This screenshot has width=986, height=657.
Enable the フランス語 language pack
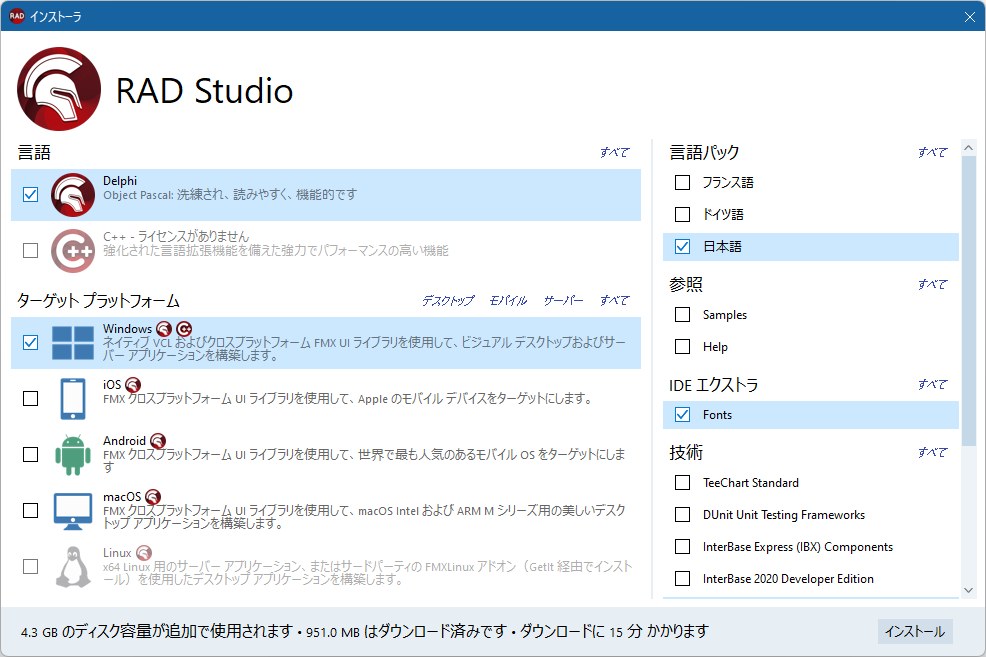[684, 182]
